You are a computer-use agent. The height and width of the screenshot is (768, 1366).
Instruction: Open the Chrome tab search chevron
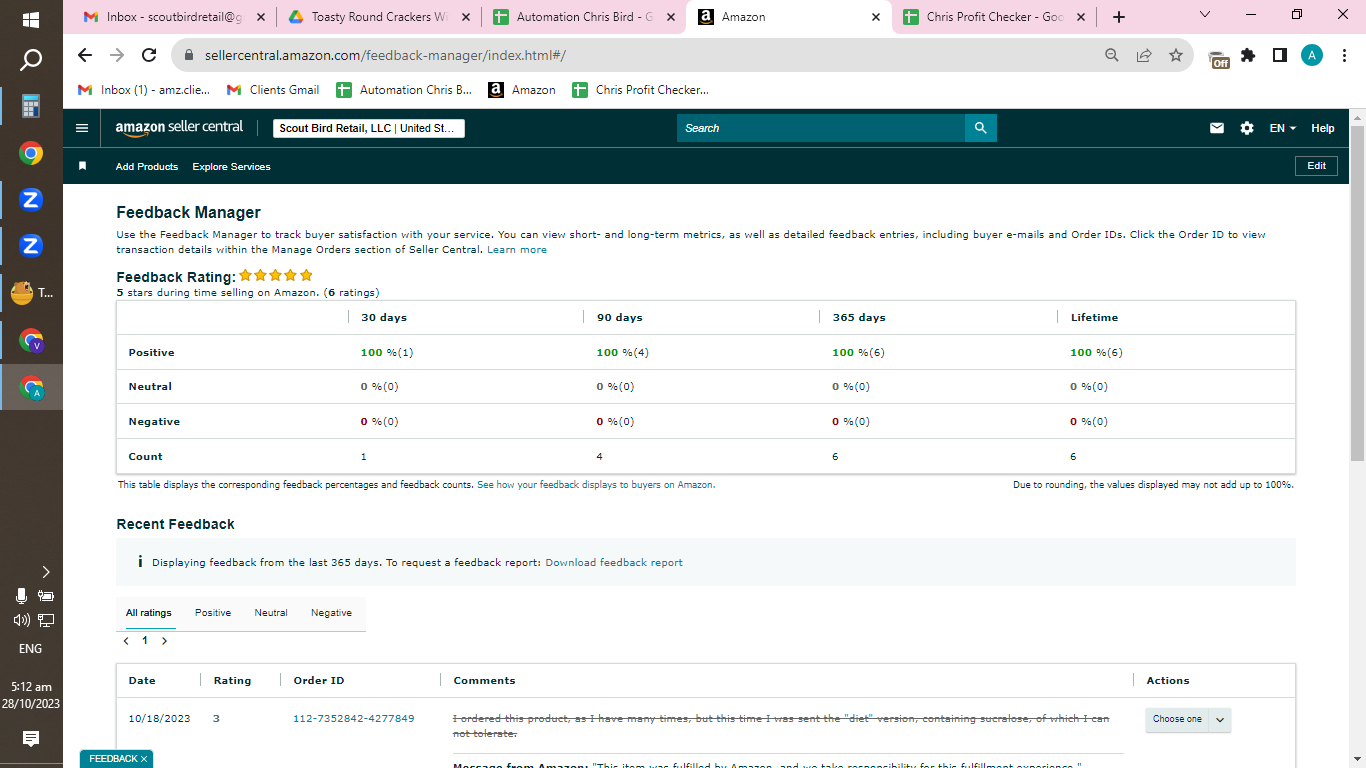point(1204,14)
